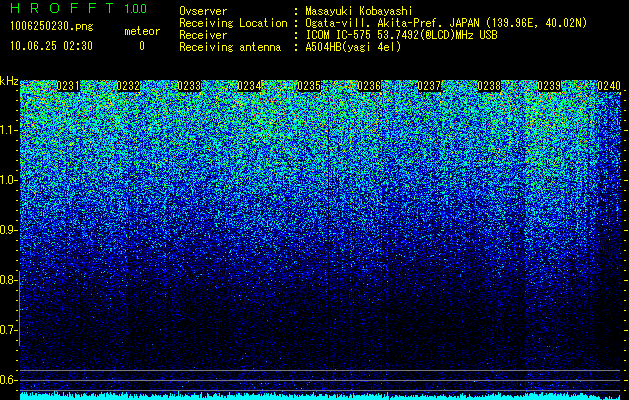This screenshot has height=400, width=629.
Task: Click the 0235 time marker
Action: pyautogui.click(x=309, y=86)
